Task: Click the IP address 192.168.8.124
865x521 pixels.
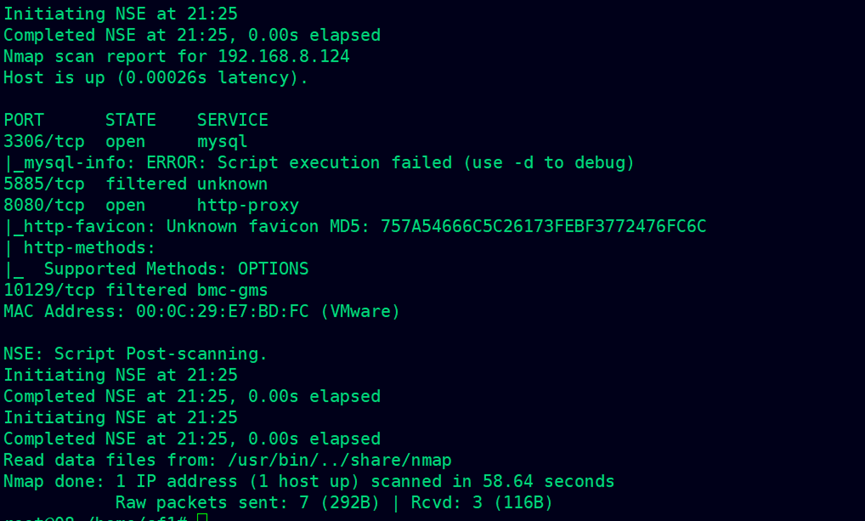Action: coord(284,56)
